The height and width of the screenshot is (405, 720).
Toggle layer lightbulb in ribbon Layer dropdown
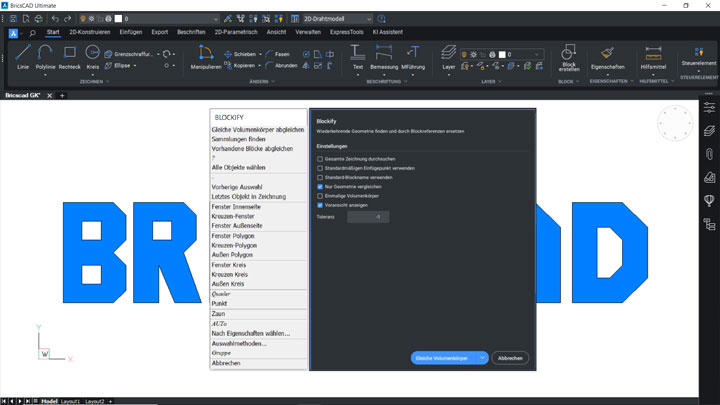click(464, 55)
